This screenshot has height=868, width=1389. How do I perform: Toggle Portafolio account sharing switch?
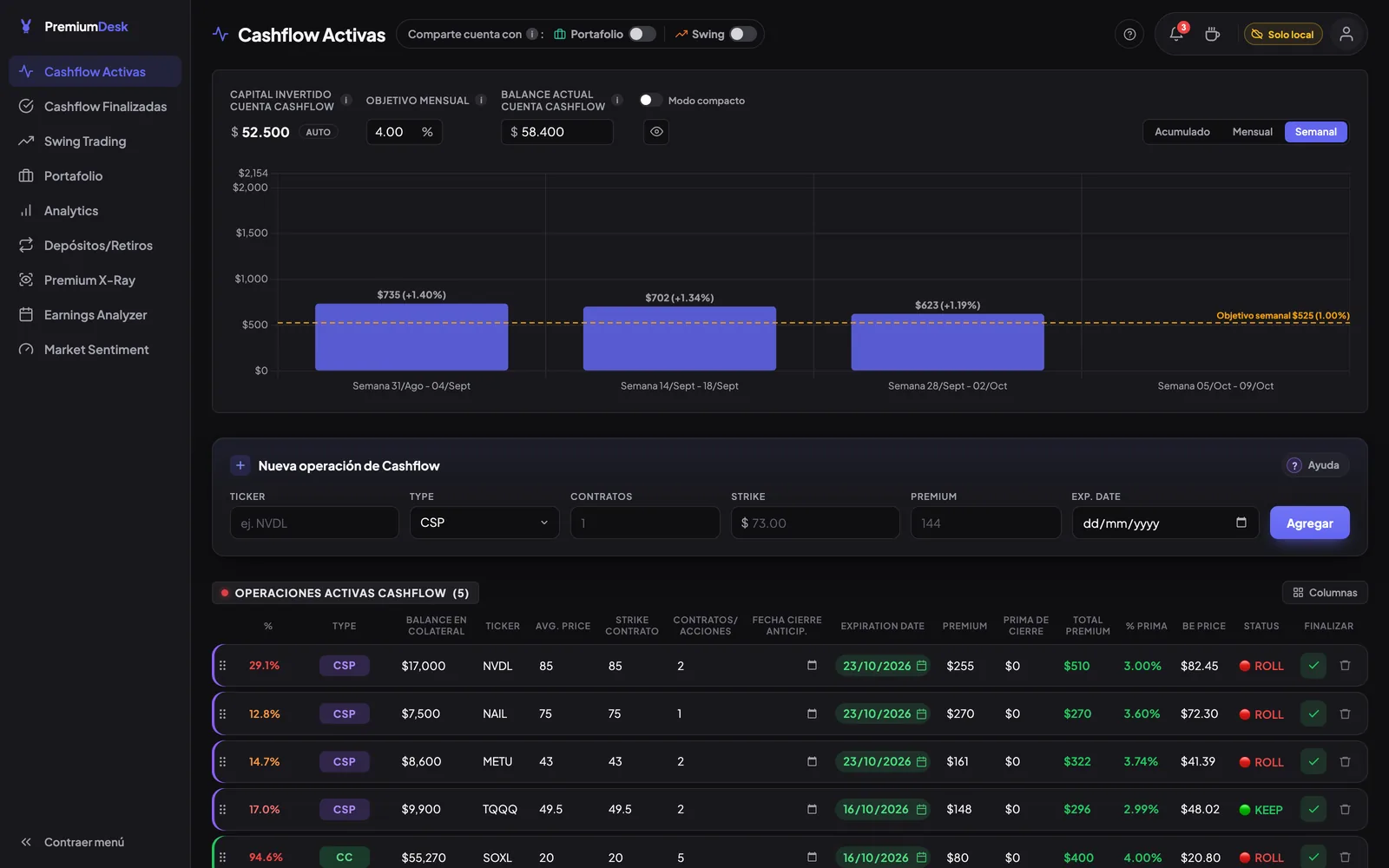click(x=642, y=34)
